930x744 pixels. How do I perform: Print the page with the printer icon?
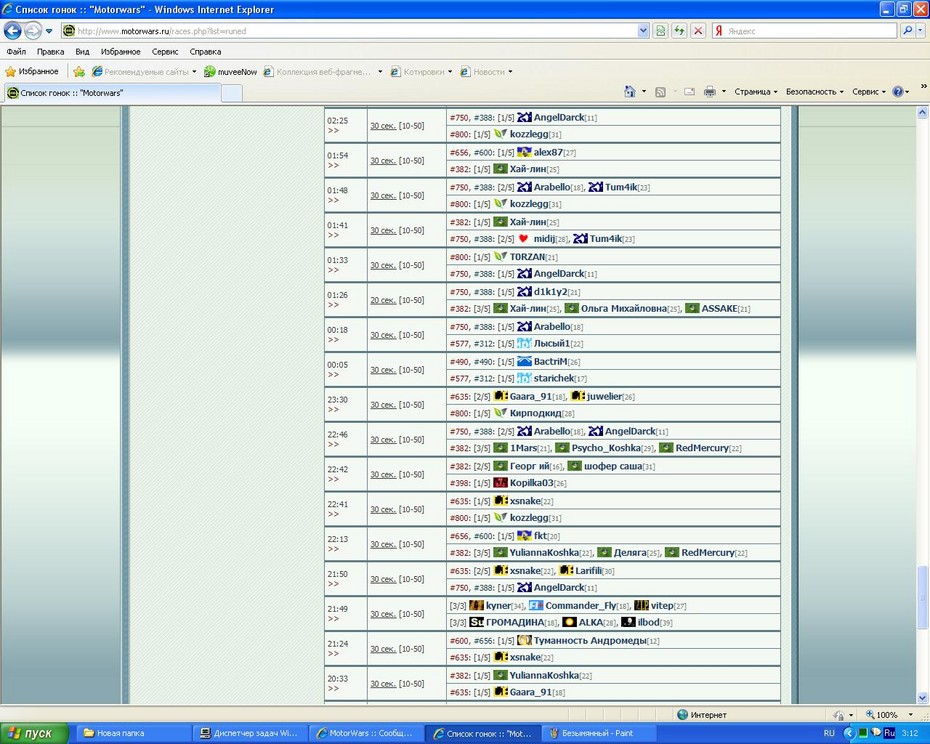click(709, 92)
